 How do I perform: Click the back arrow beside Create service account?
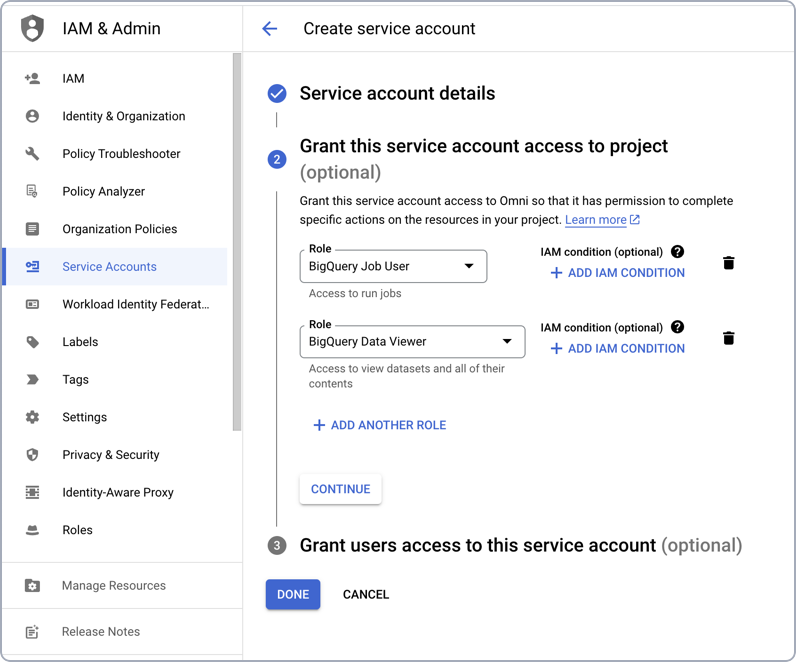click(269, 29)
